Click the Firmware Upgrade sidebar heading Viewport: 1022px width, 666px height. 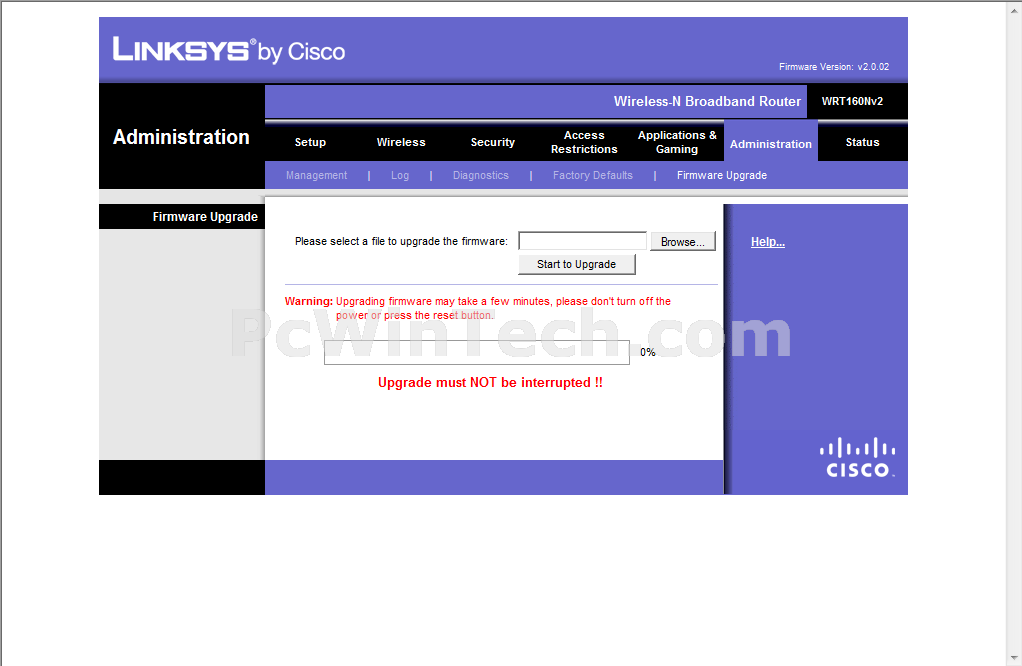205,216
